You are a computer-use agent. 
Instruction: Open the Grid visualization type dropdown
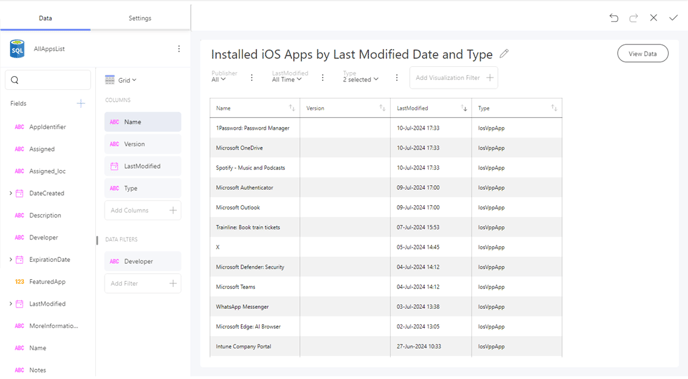[x=121, y=80]
